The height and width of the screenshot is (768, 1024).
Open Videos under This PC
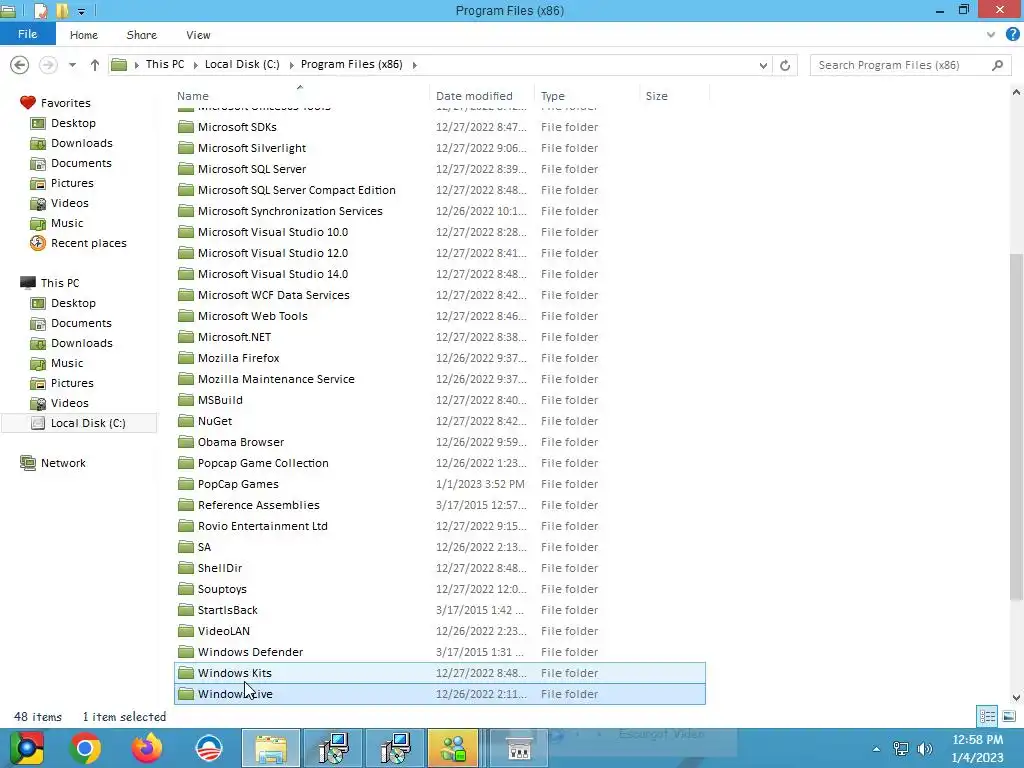pos(69,403)
